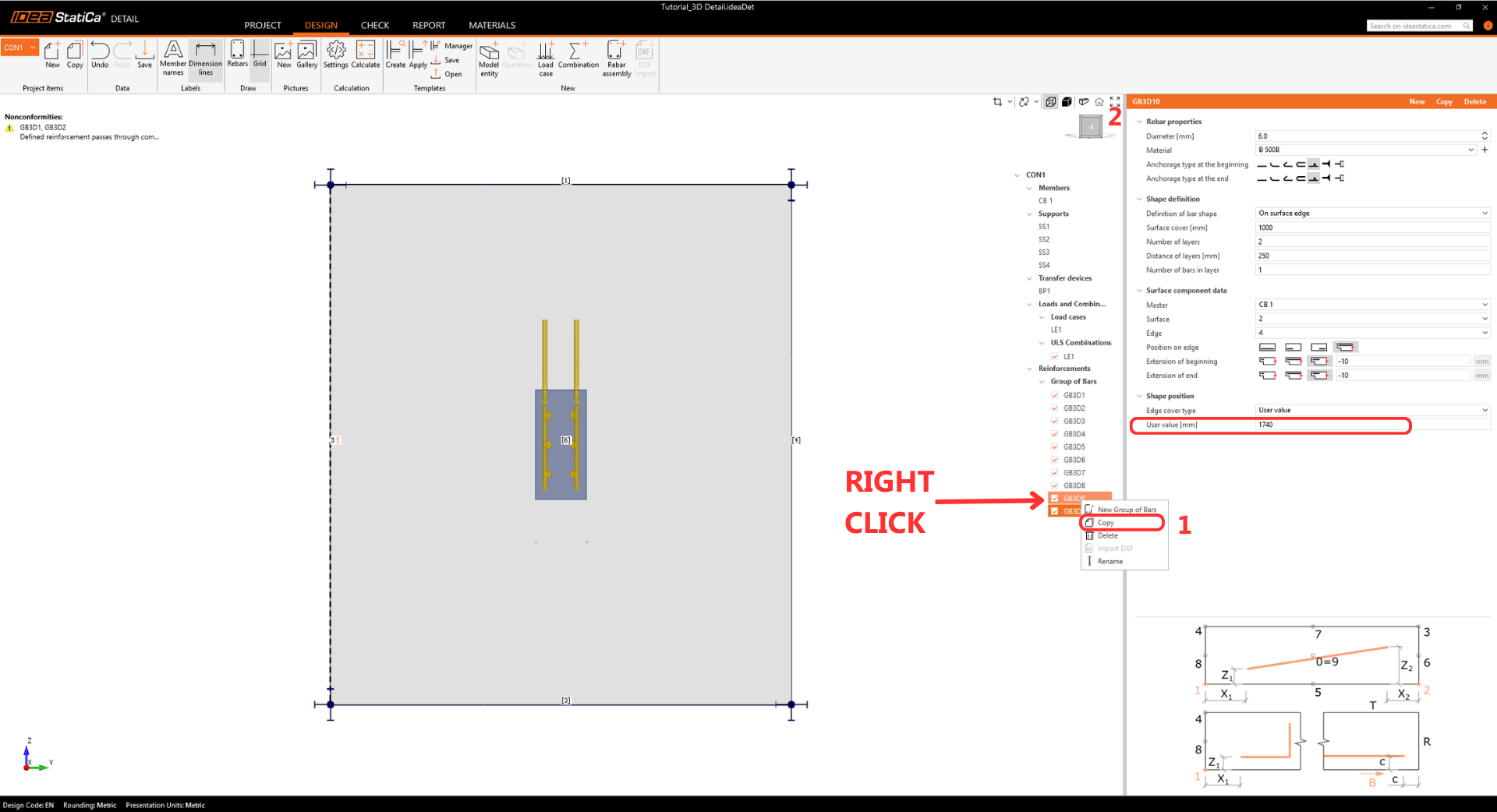Viewport: 1497px width, 812px height.
Task: Uncheck the GB3D3 checkbox
Action: pos(1055,421)
